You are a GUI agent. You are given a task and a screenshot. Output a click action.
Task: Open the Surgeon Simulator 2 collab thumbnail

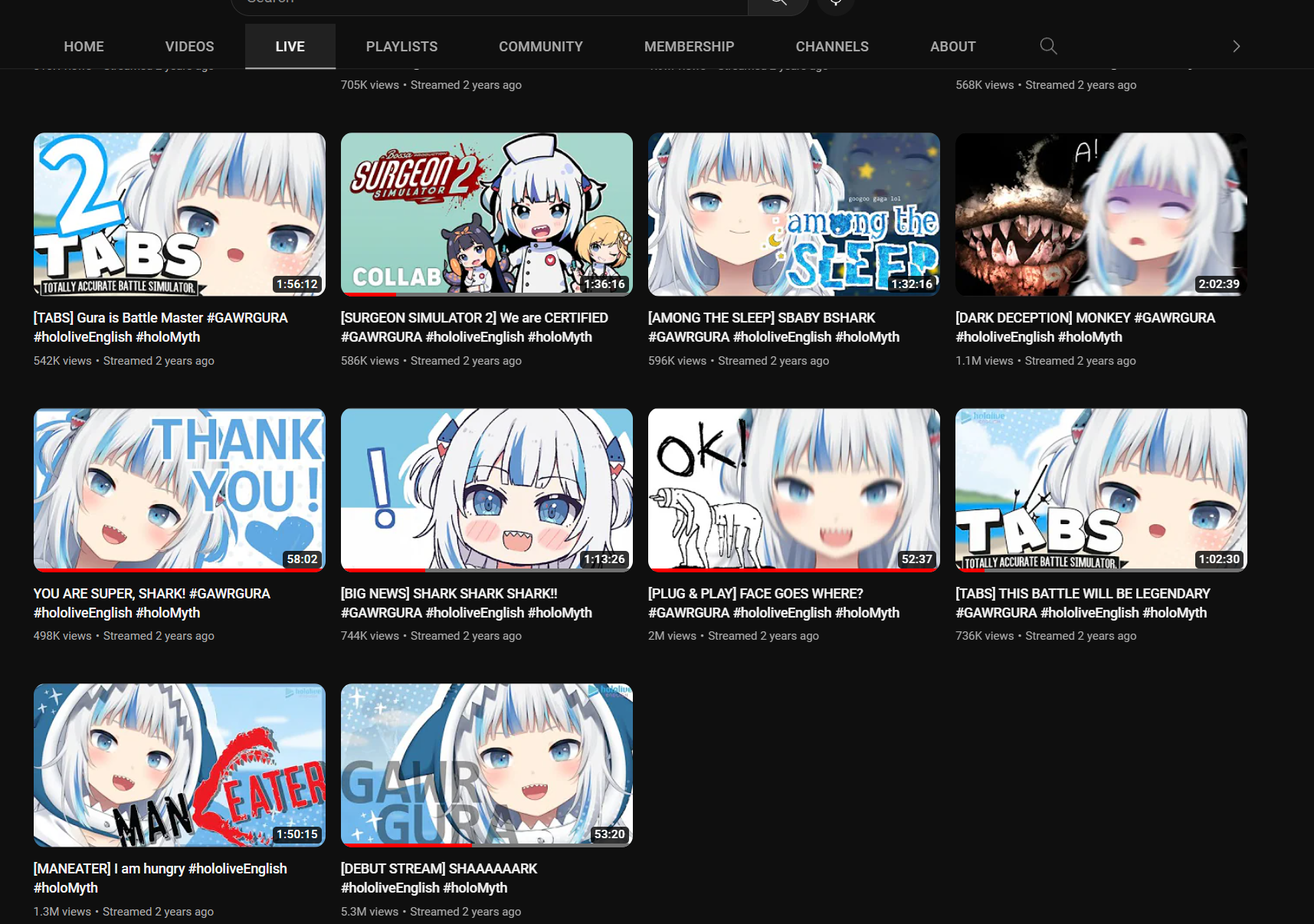pos(487,215)
